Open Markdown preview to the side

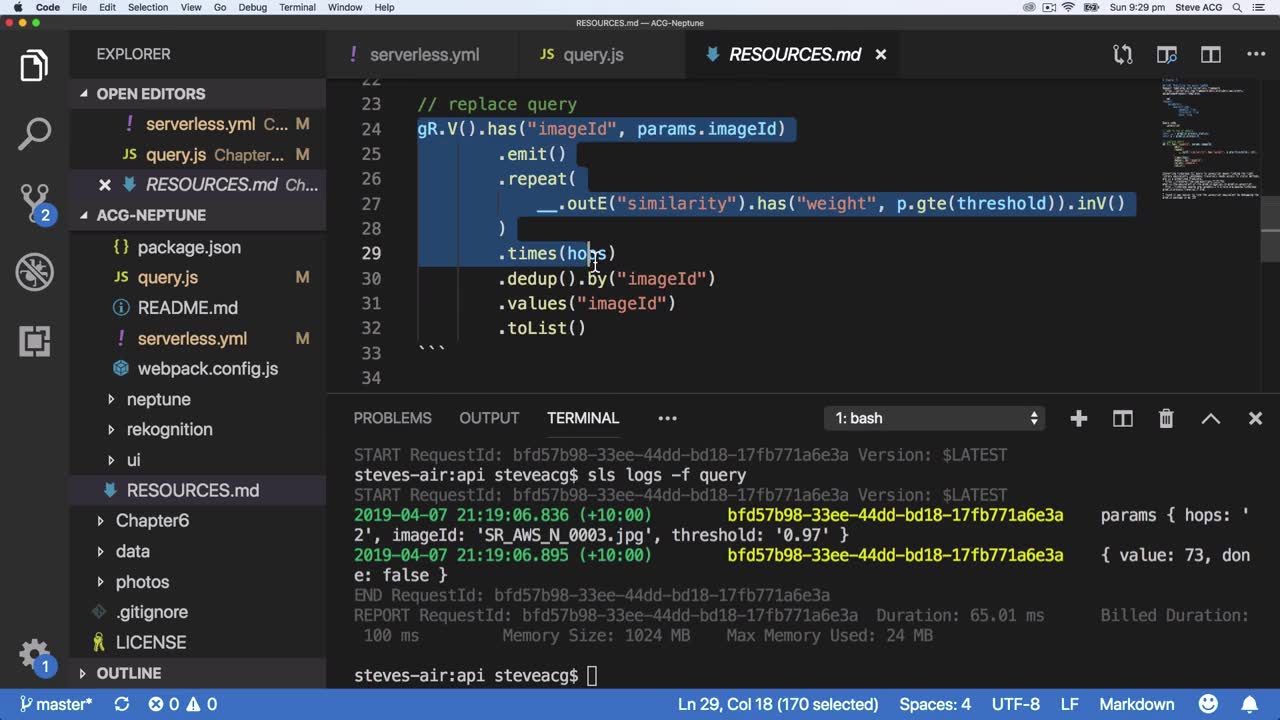(1166, 55)
